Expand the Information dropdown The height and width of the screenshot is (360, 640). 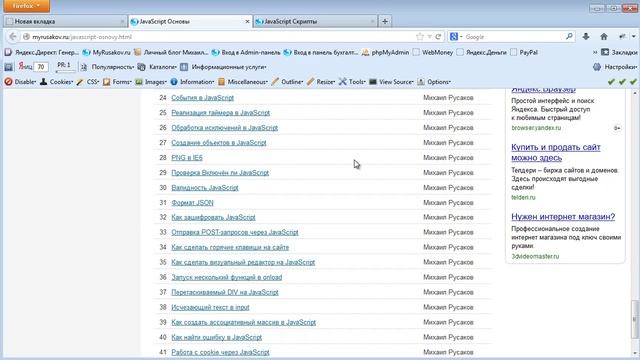(x=192, y=82)
